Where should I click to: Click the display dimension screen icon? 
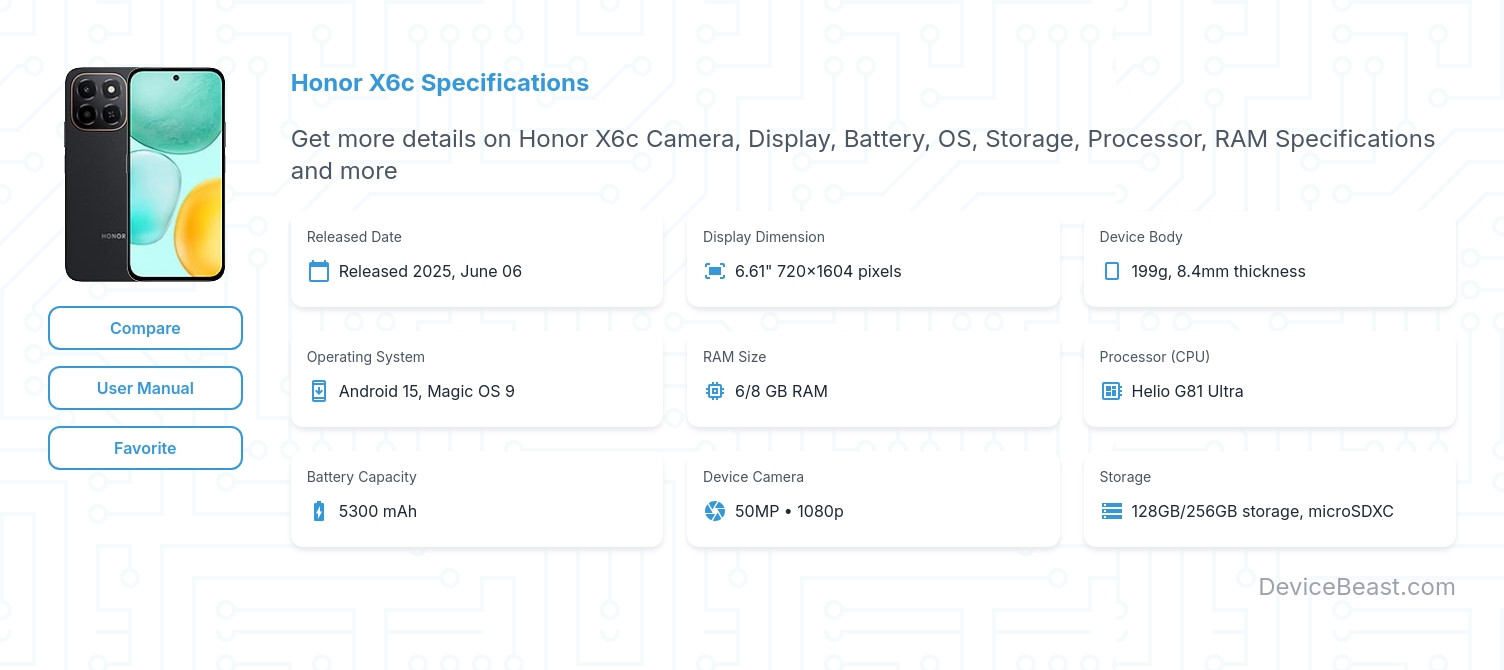coord(715,271)
